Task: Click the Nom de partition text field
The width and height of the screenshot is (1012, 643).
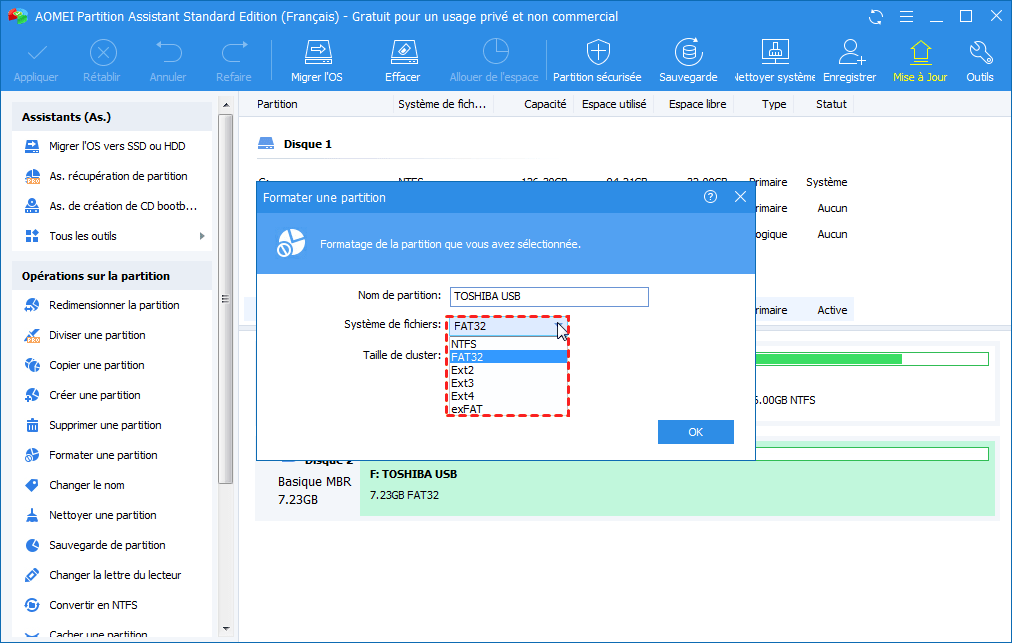Action: pyautogui.click(x=549, y=296)
